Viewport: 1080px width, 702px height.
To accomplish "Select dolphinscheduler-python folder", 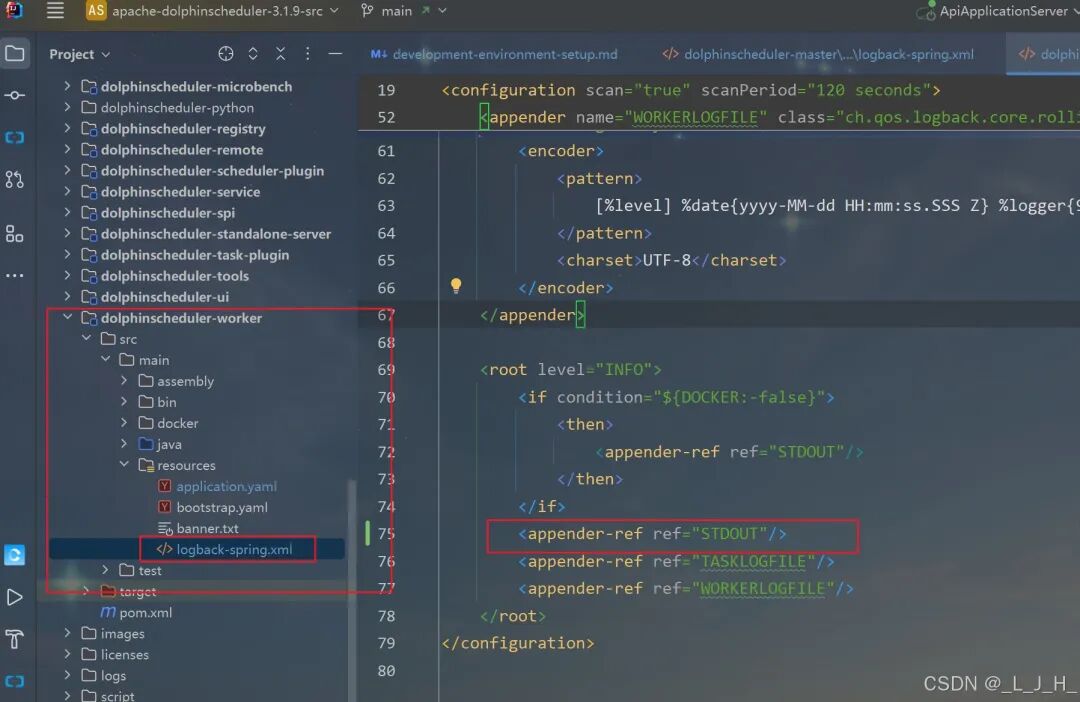I will (x=177, y=108).
